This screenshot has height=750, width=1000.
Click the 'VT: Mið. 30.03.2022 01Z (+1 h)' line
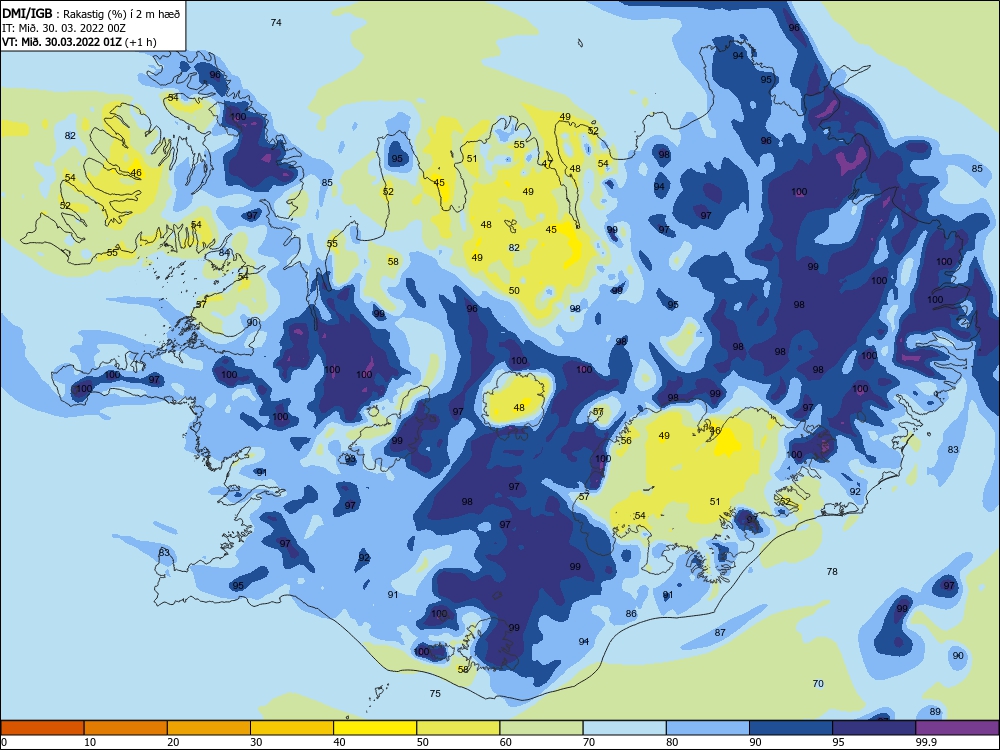click(x=79, y=42)
